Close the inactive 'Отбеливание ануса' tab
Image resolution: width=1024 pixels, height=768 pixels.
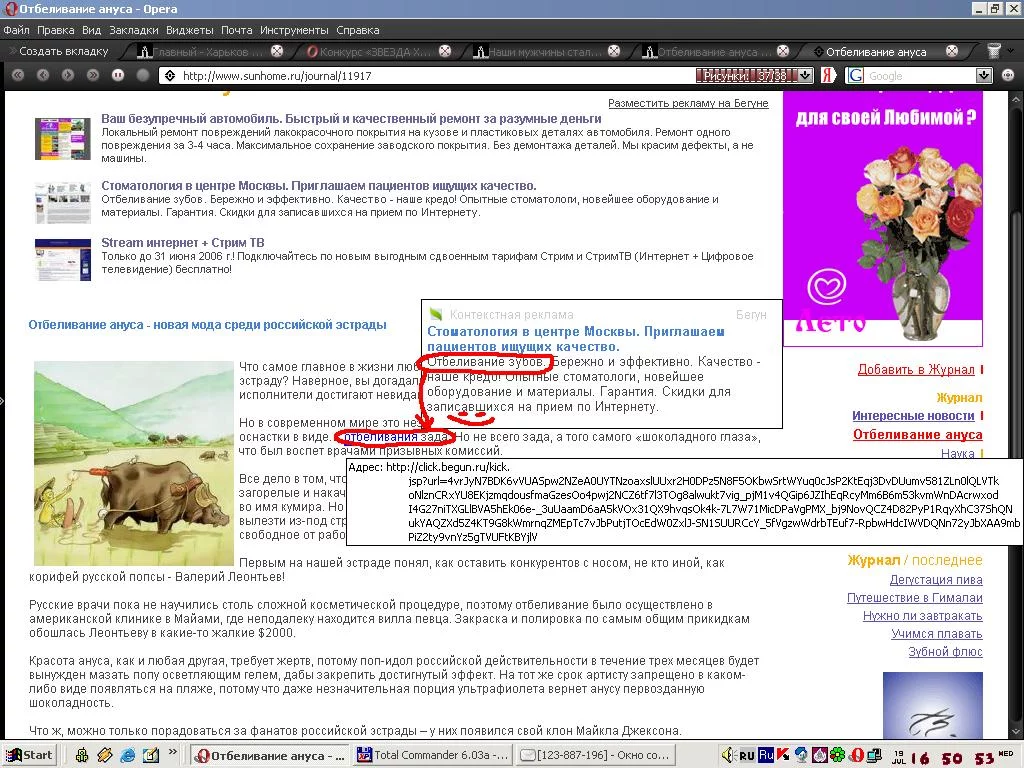point(783,51)
